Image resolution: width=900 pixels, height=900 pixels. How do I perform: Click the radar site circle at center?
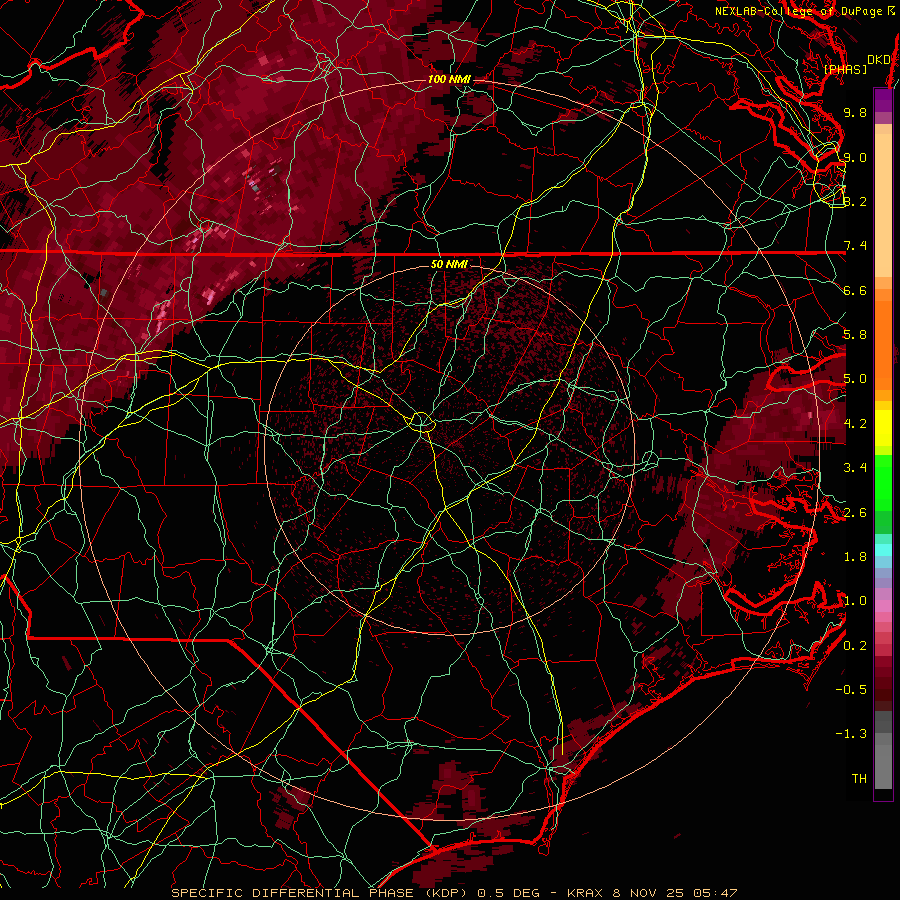[421, 422]
